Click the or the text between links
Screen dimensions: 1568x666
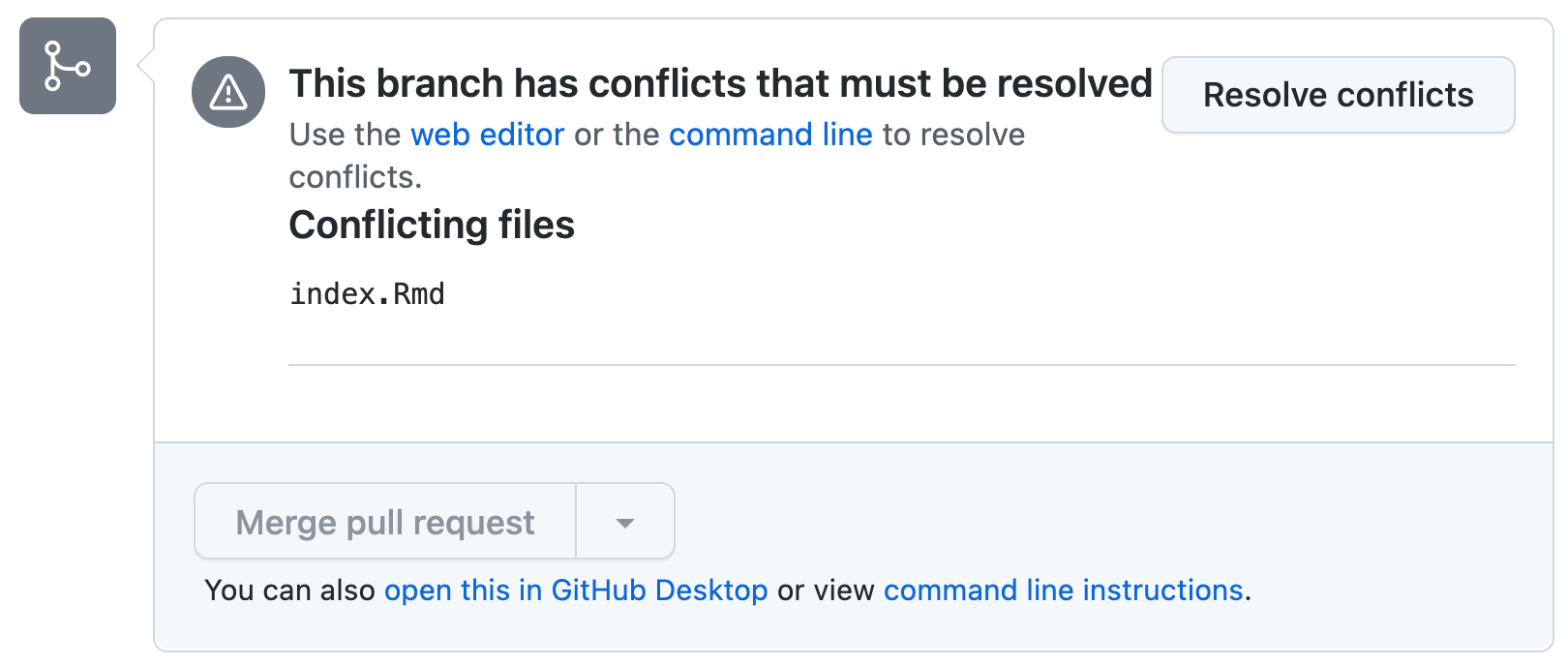pyautogui.click(x=617, y=135)
